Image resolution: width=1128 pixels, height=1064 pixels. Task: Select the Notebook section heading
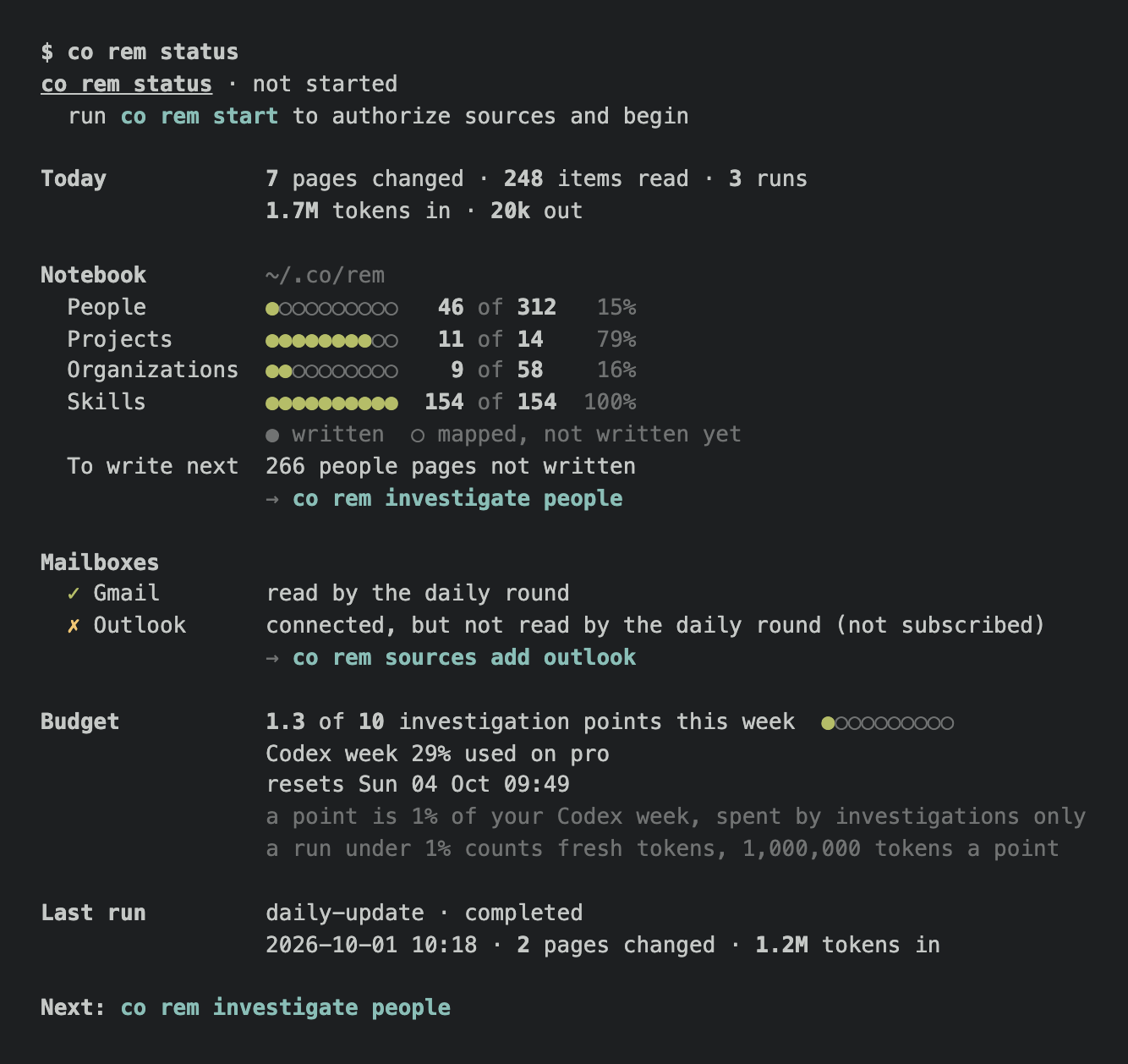93,276
